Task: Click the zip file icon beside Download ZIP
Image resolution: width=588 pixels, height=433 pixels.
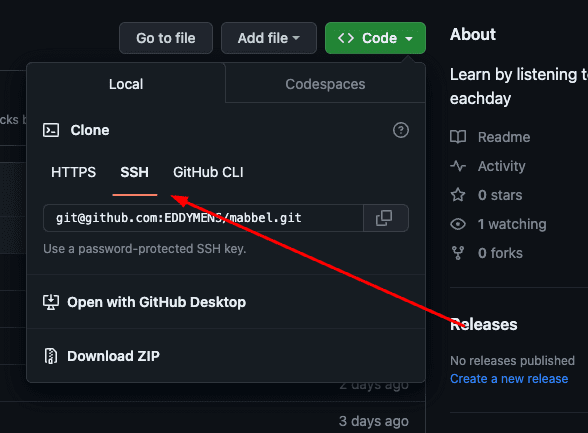Action: click(51, 356)
